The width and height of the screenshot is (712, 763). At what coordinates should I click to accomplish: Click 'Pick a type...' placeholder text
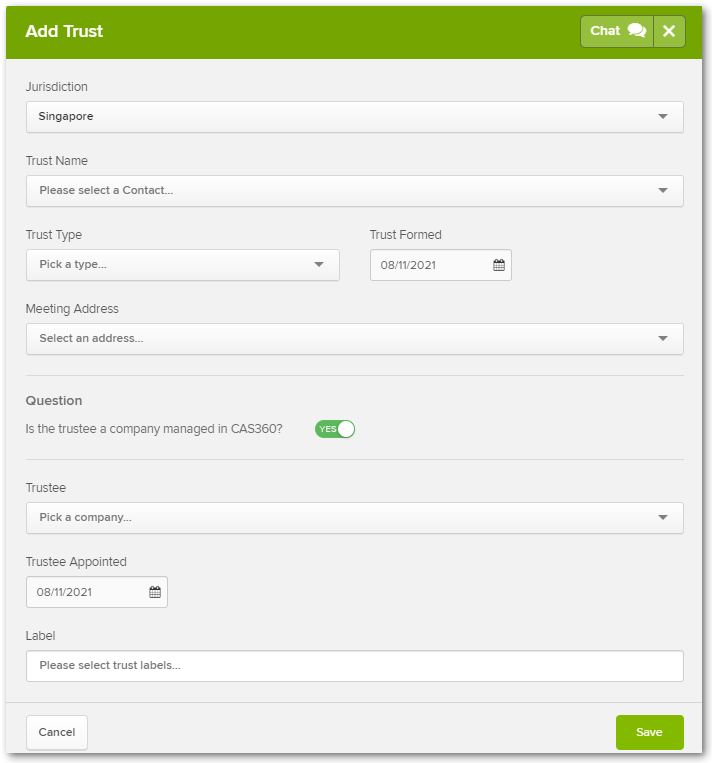(73, 264)
